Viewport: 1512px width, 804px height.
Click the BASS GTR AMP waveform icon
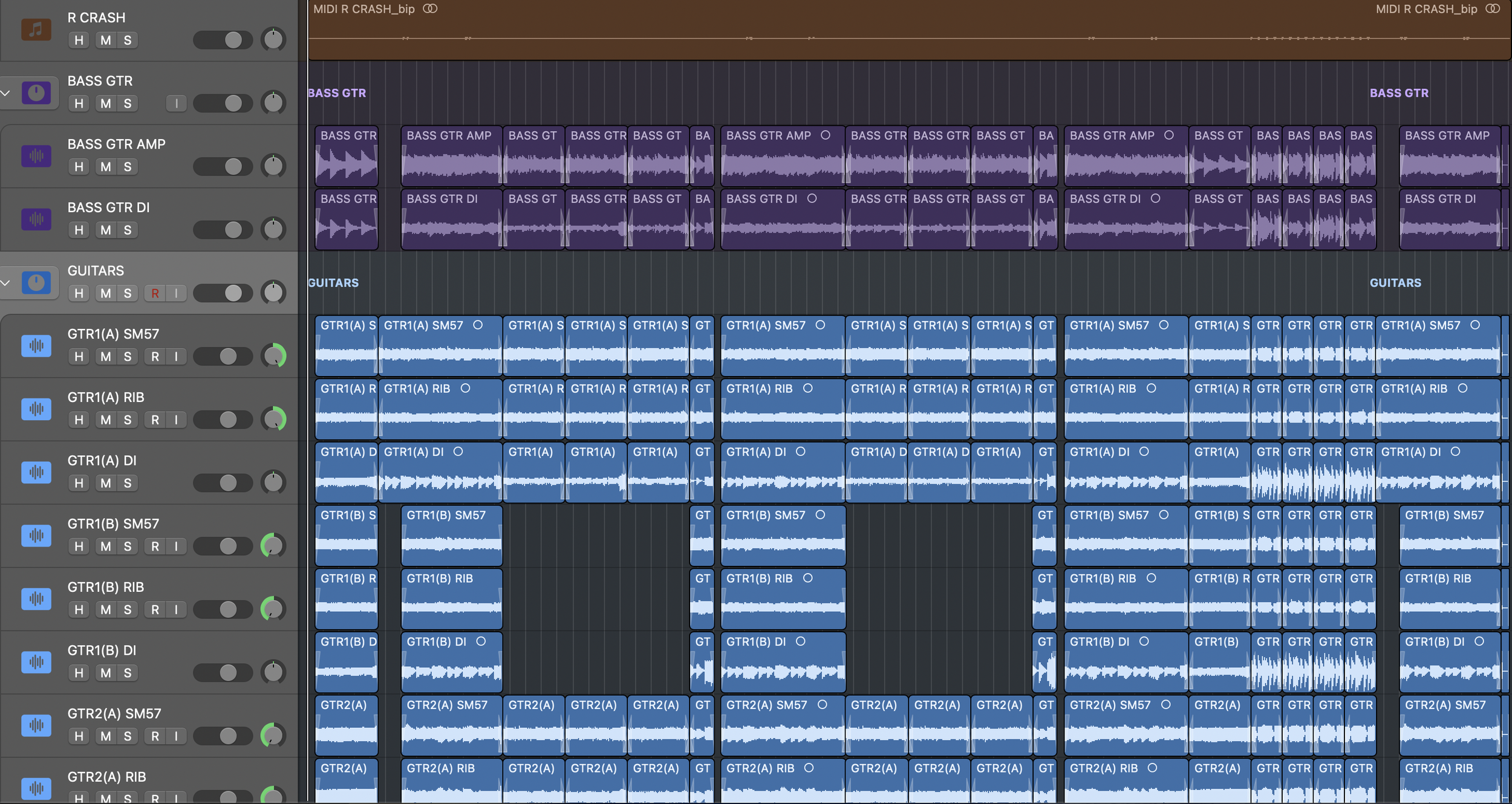[36, 156]
